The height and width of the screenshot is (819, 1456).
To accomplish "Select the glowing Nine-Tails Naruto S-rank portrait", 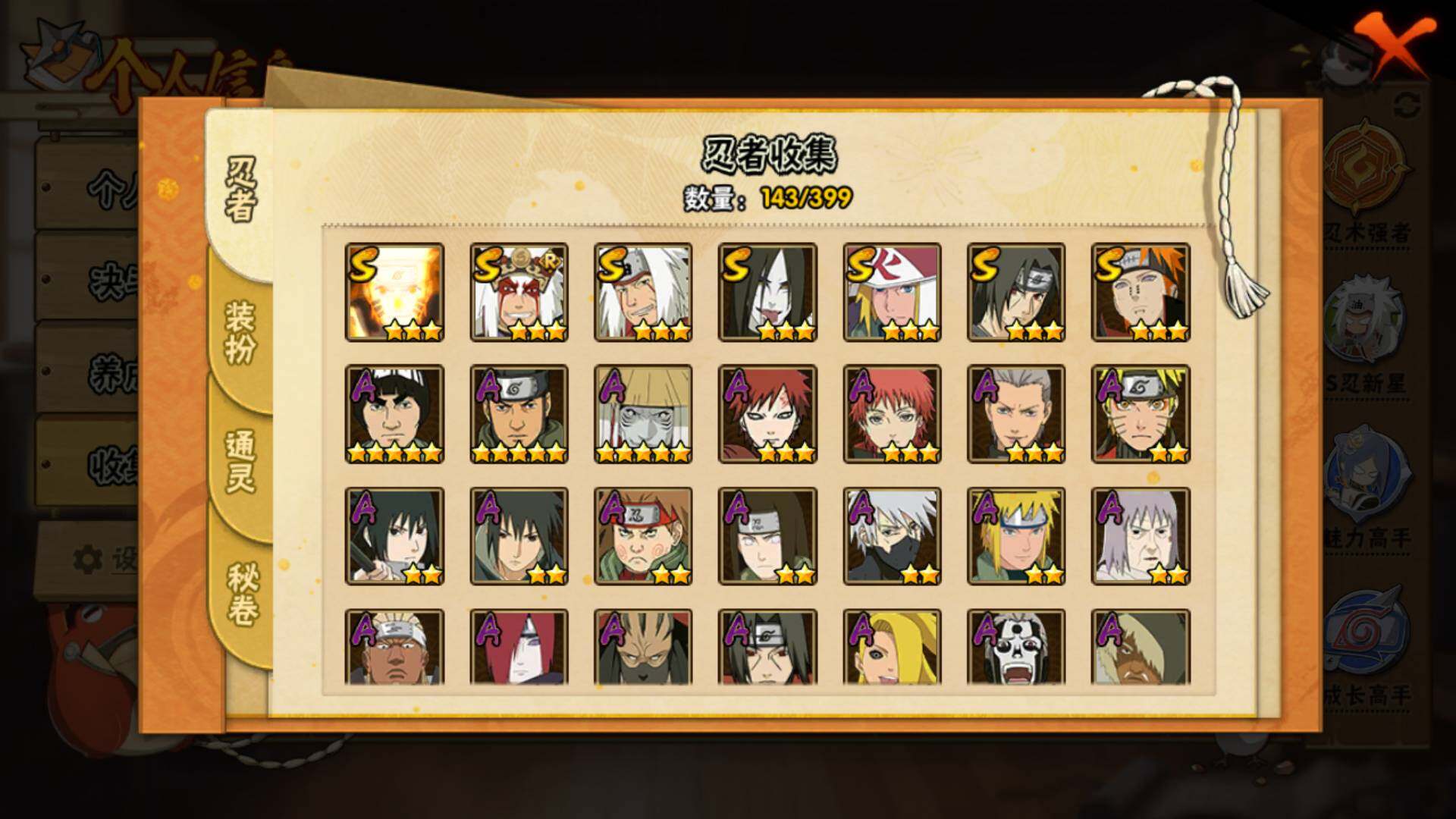I will click(x=394, y=292).
